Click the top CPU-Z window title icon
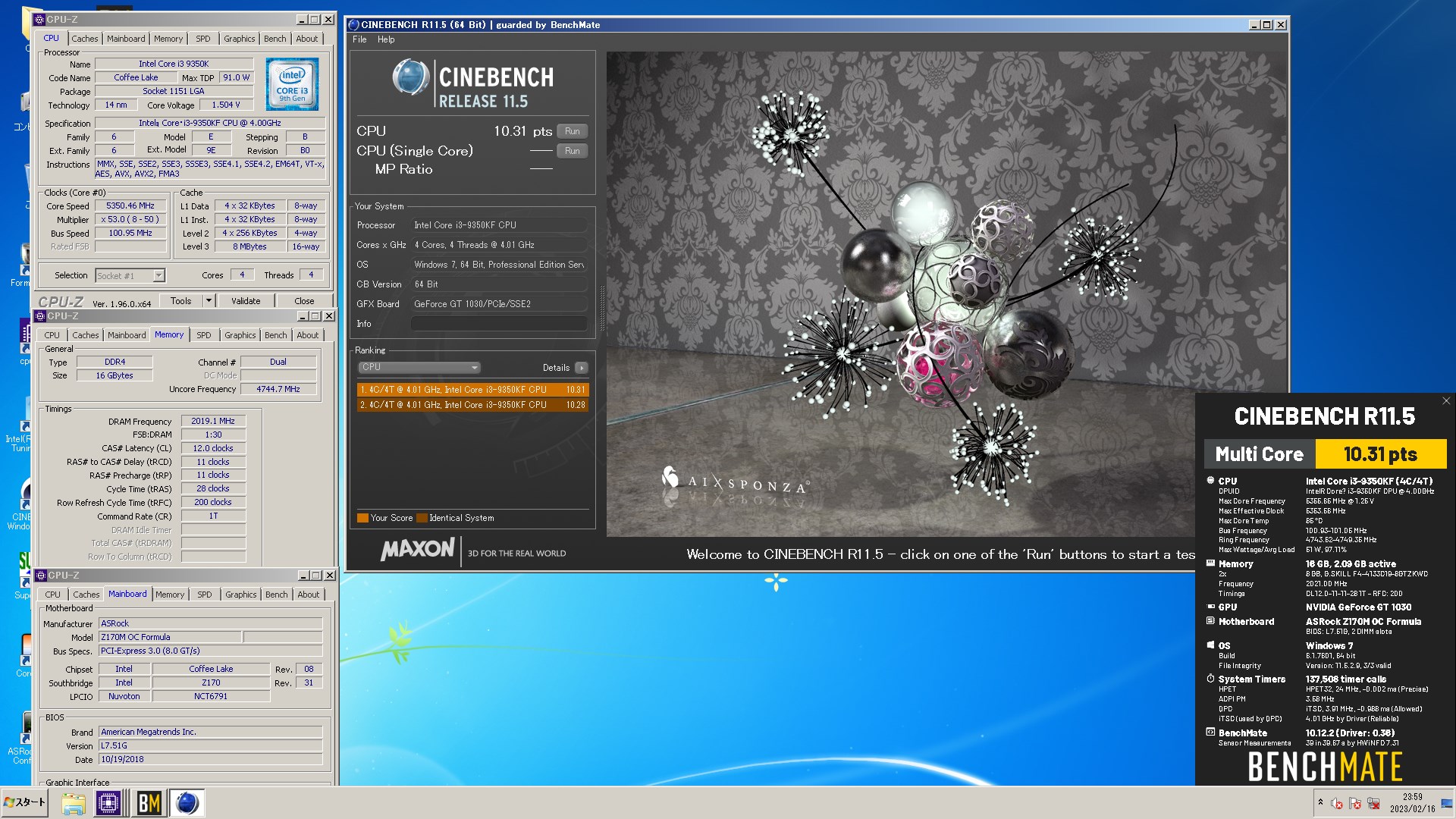 40,19
